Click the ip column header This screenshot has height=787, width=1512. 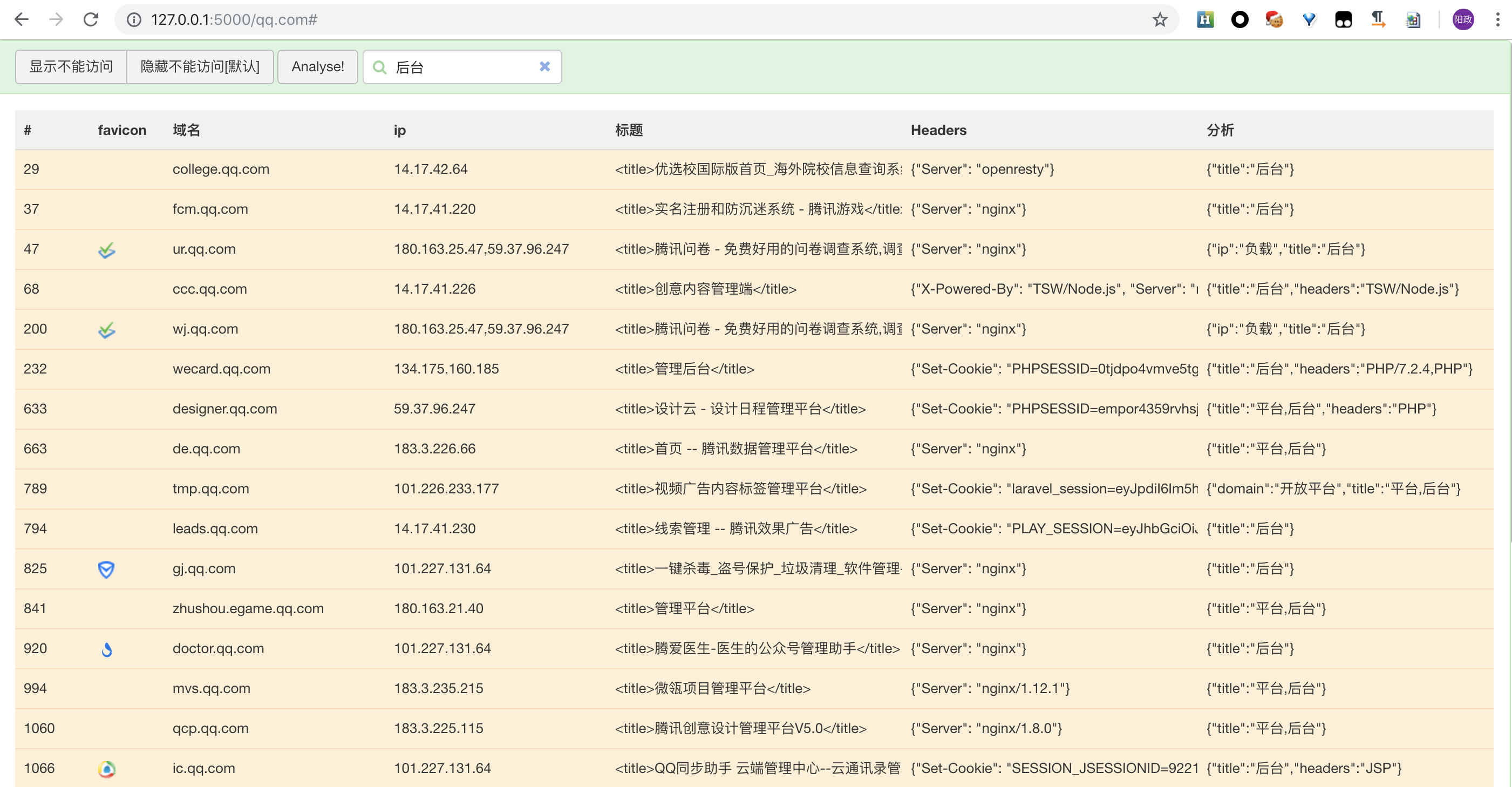coord(400,131)
